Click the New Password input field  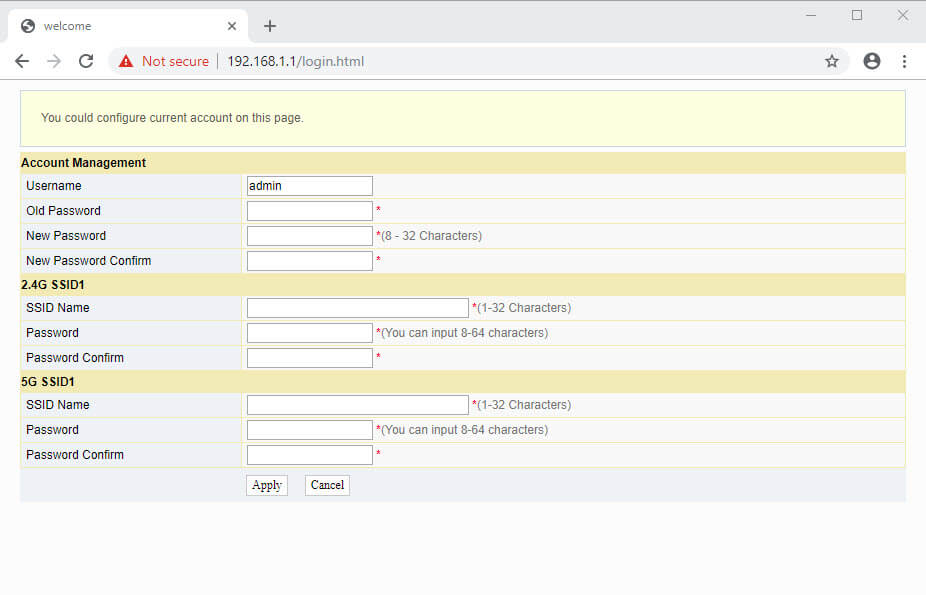(309, 236)
